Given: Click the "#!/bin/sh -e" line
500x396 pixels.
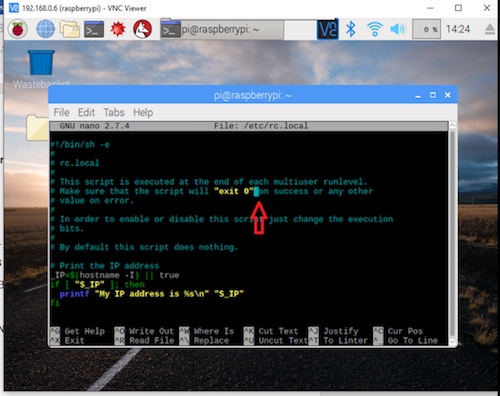Looking at the screenshot, I should click(80, 145).
